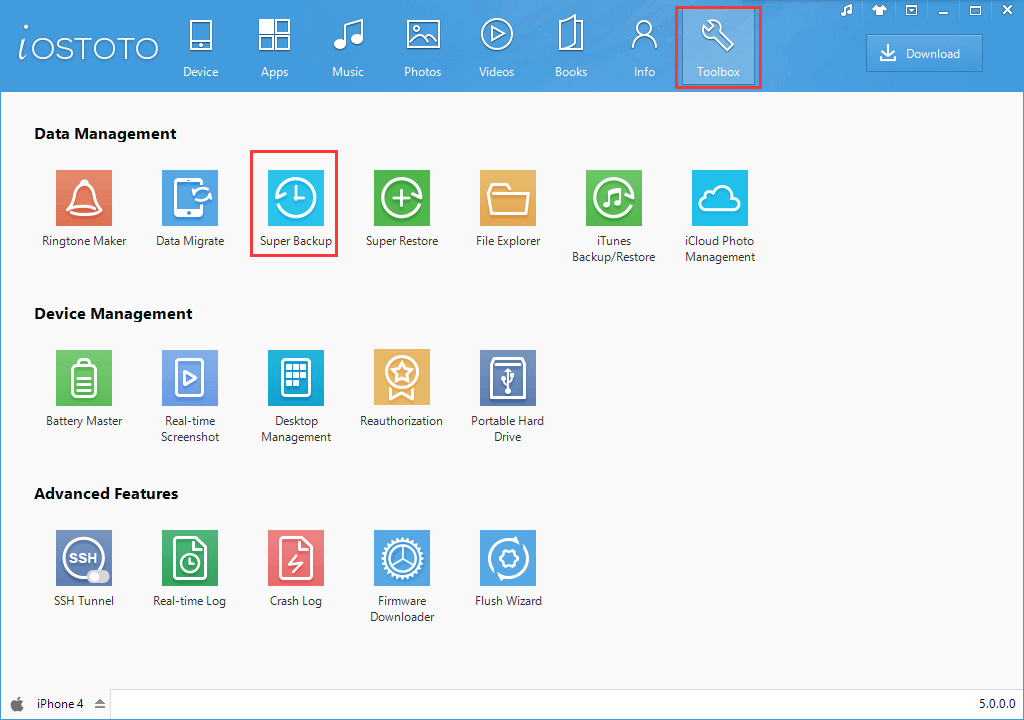Screen dimensions: 1024x720
Task: Click the Download button
Action: tap(924, 54)
